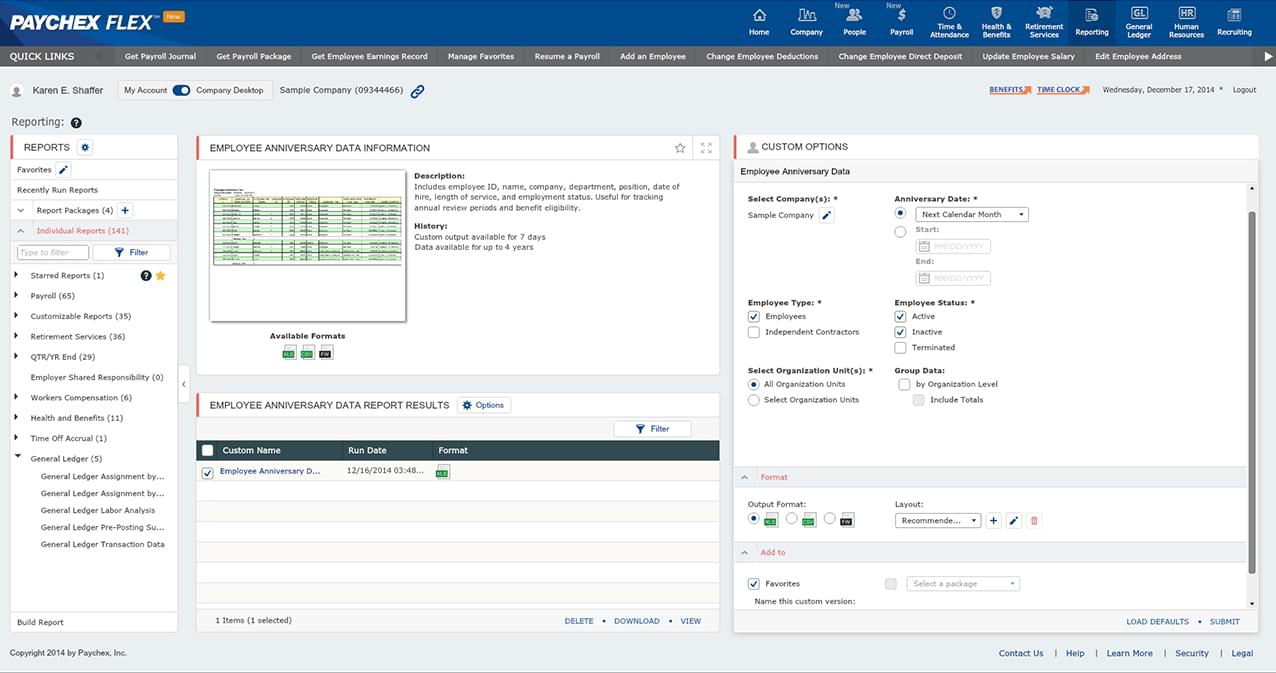Expand the Retirement Services (36) group

point(16,337)
